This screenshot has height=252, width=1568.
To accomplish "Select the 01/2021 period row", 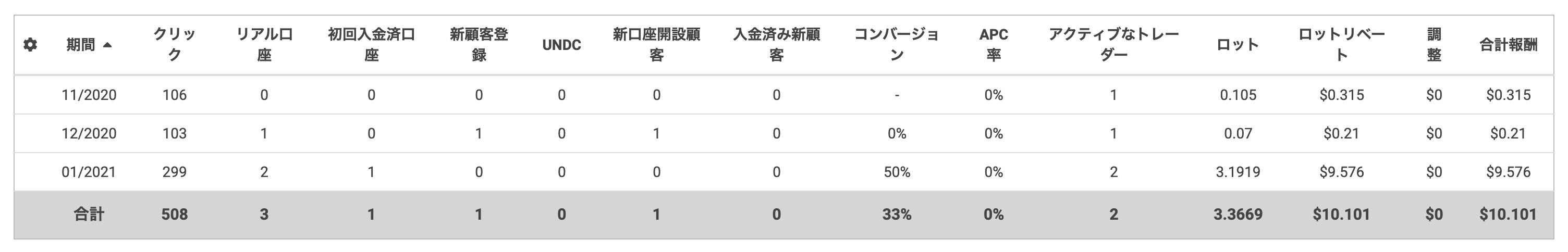I will pos(784,172).
